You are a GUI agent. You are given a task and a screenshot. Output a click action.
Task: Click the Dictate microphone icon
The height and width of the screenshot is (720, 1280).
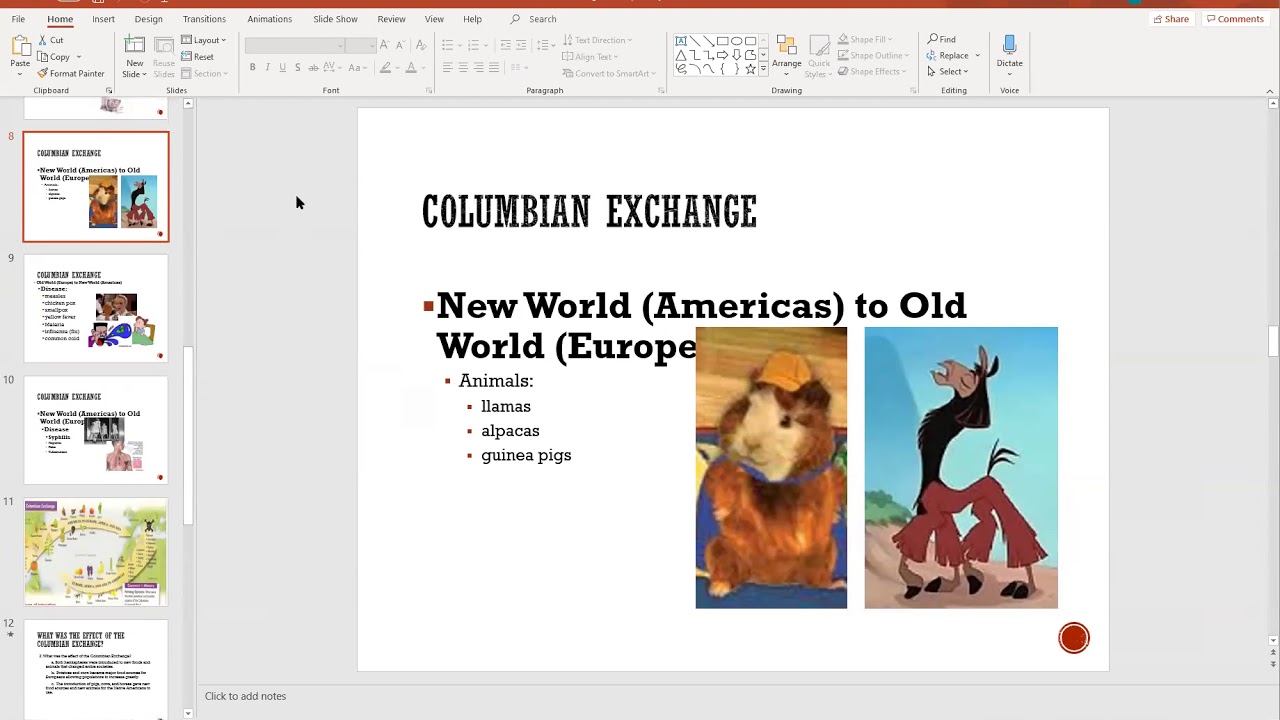point(1009,46)
